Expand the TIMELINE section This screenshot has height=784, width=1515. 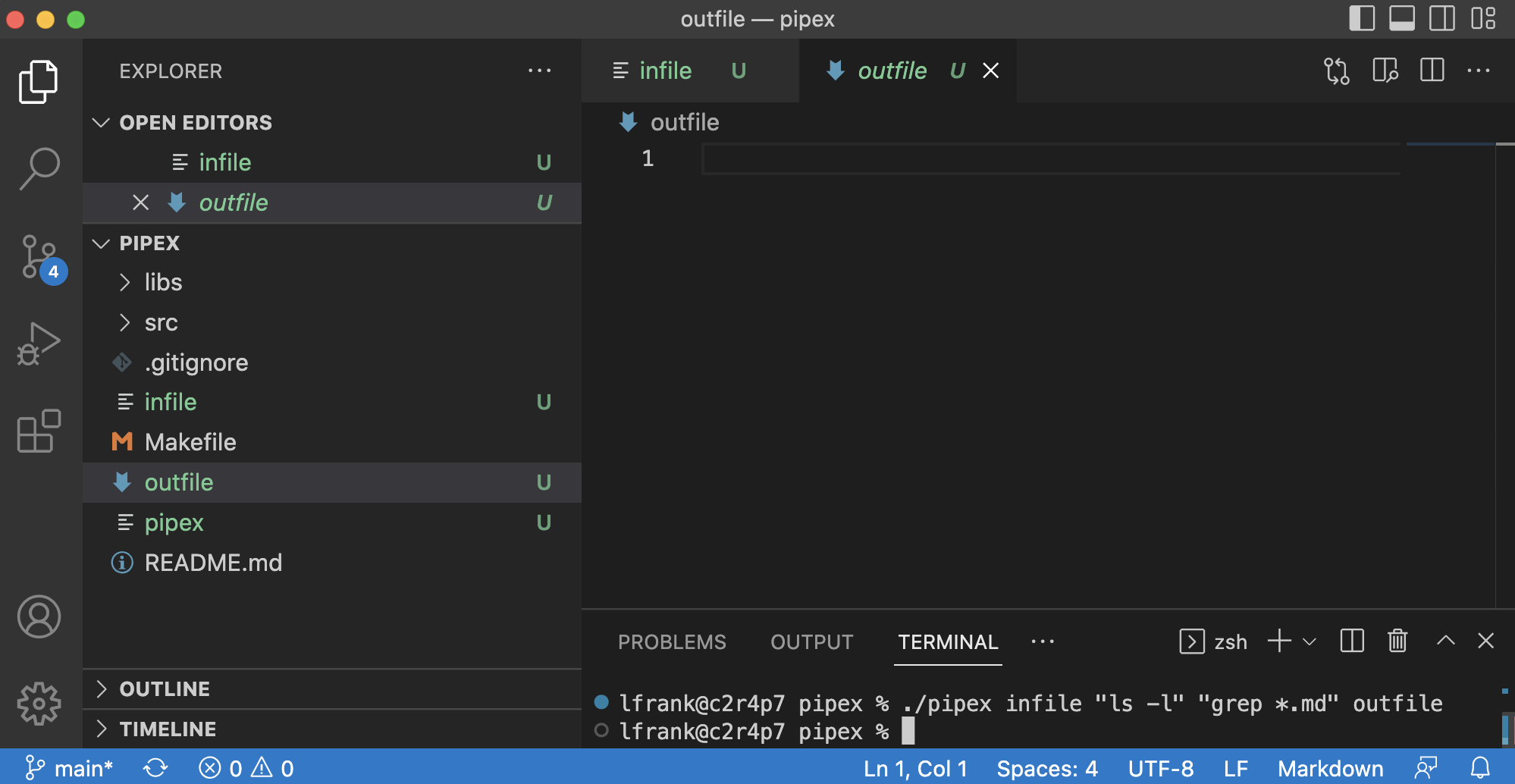pyautogui.click(x=332, y=729)
